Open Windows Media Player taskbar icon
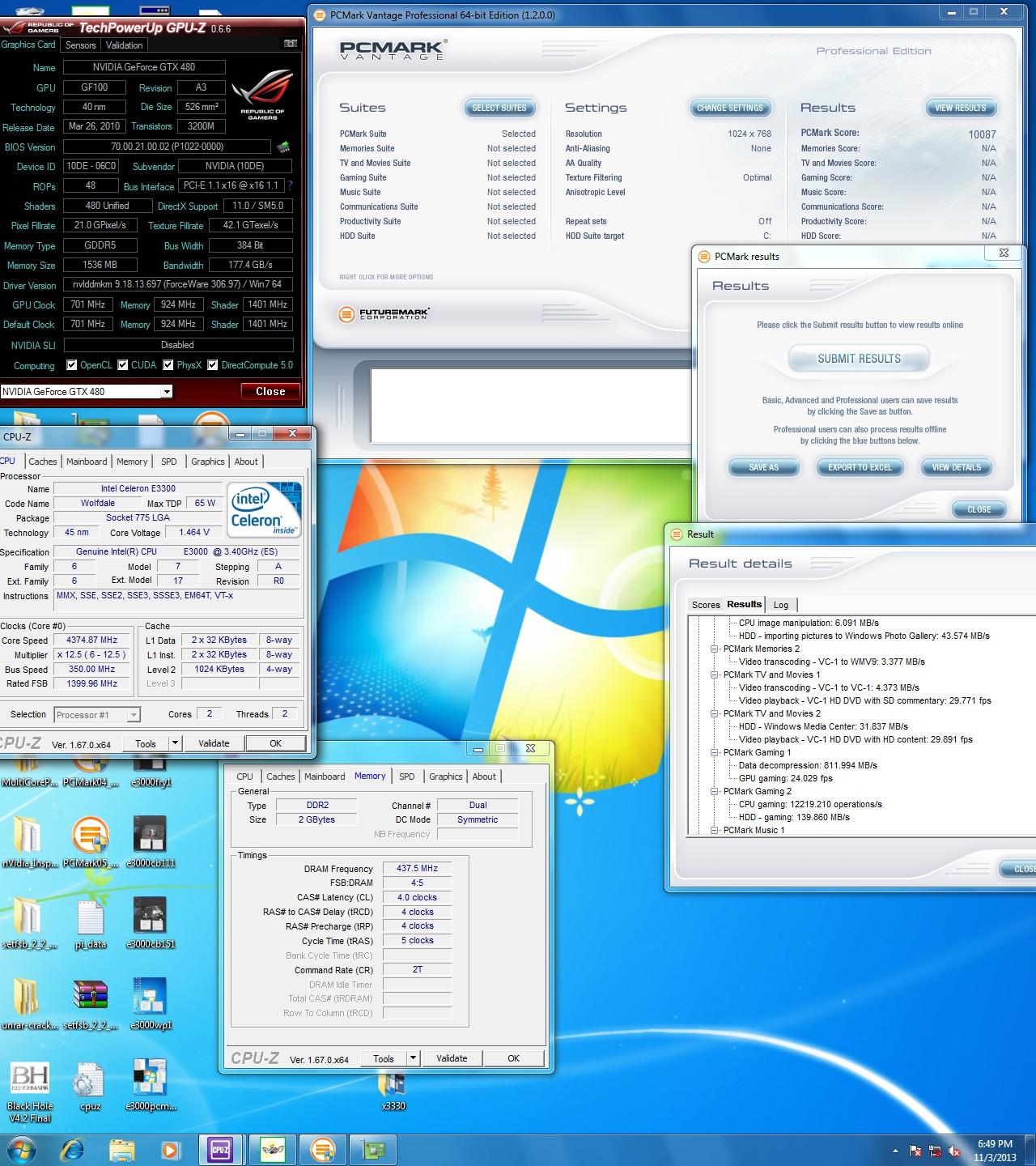Image resolution: width=1036 pixels, height=1166 pixels. (171, 1150)
